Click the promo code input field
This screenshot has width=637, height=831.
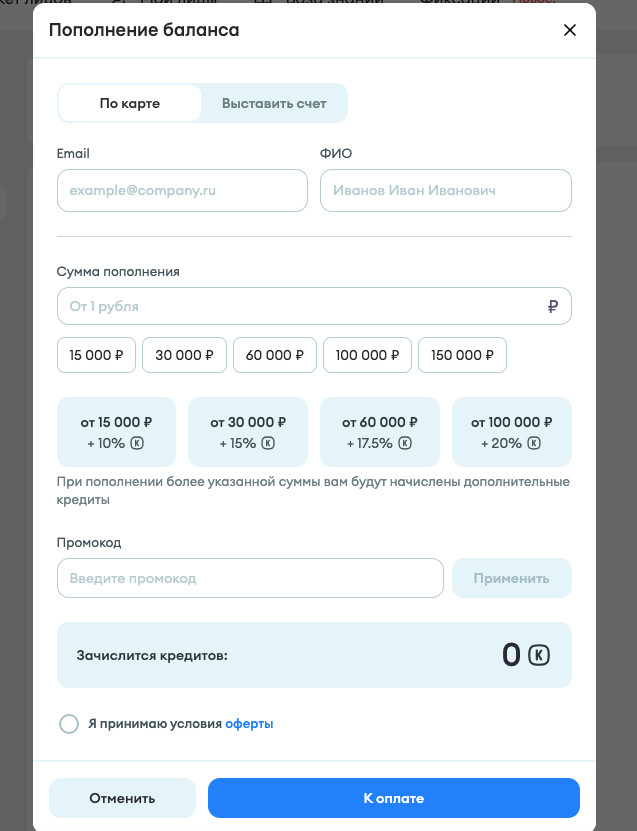[250, 578]
